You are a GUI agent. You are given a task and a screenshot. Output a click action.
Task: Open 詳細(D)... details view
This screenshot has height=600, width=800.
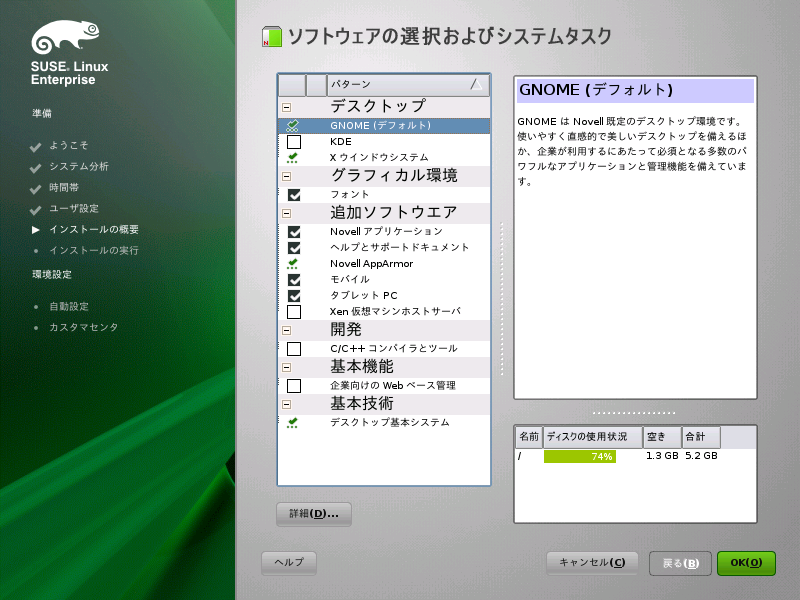pyautogui.click(x=314, y=514)
